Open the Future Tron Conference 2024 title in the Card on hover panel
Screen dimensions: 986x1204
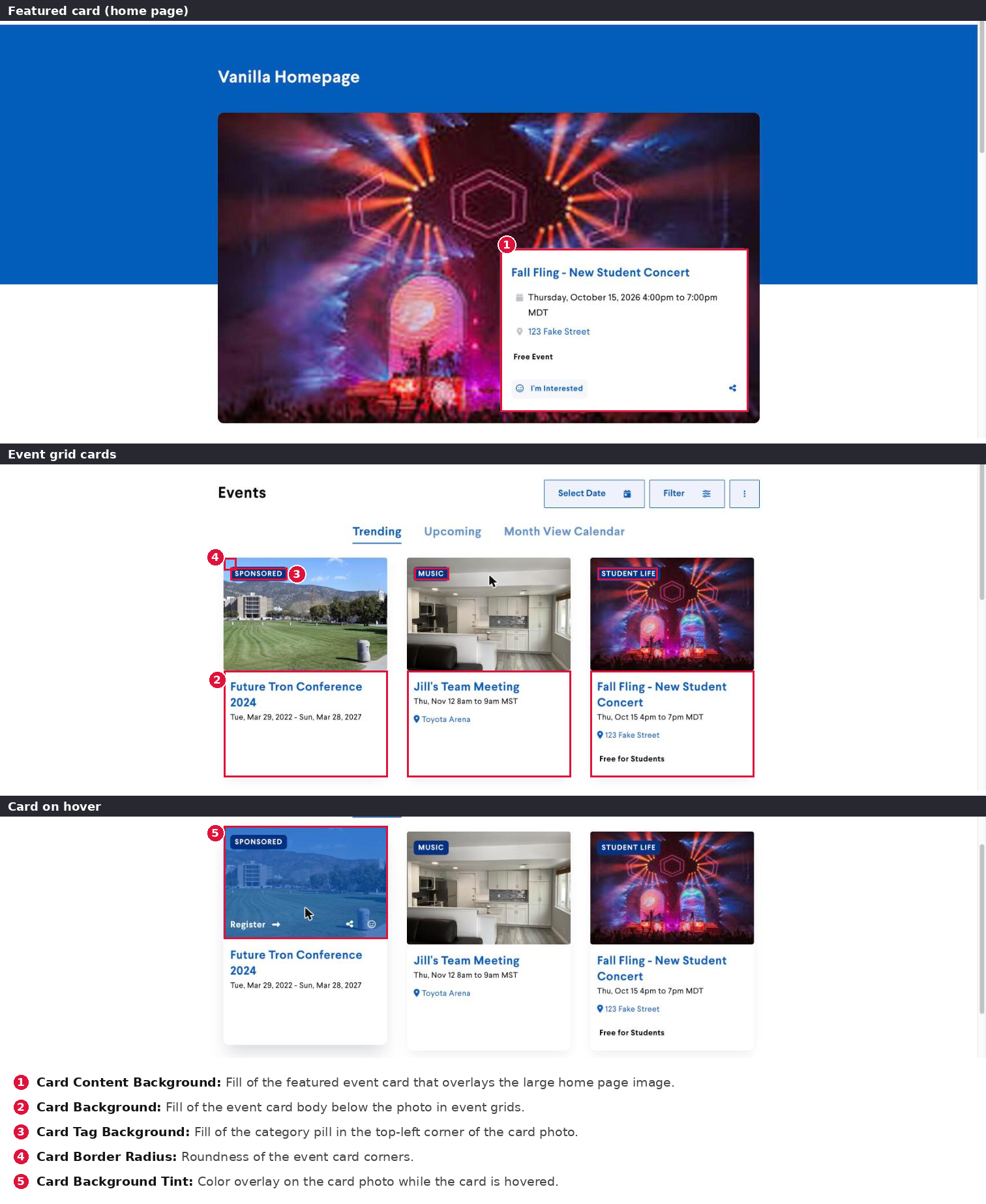tap(295, 963)
